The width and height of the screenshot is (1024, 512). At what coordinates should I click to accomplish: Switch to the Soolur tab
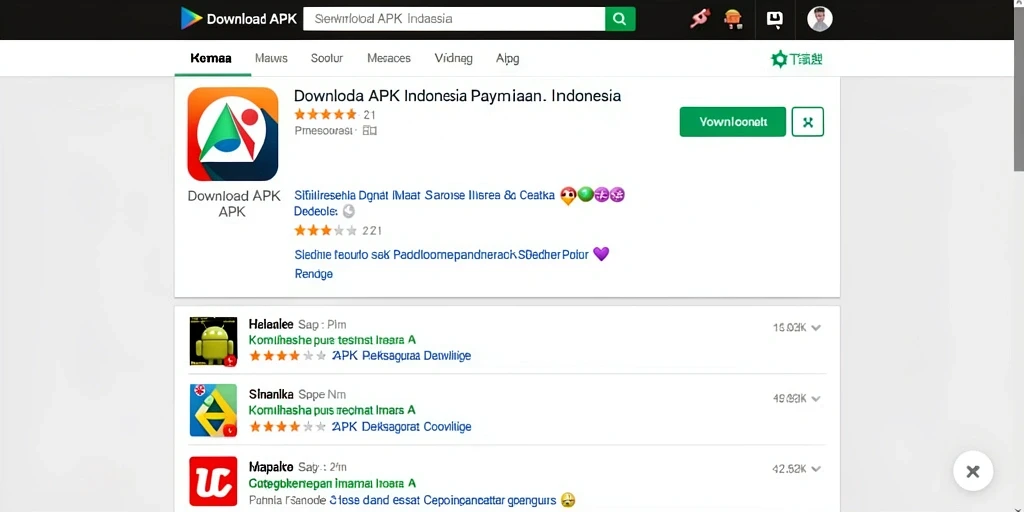pos(327,58)
